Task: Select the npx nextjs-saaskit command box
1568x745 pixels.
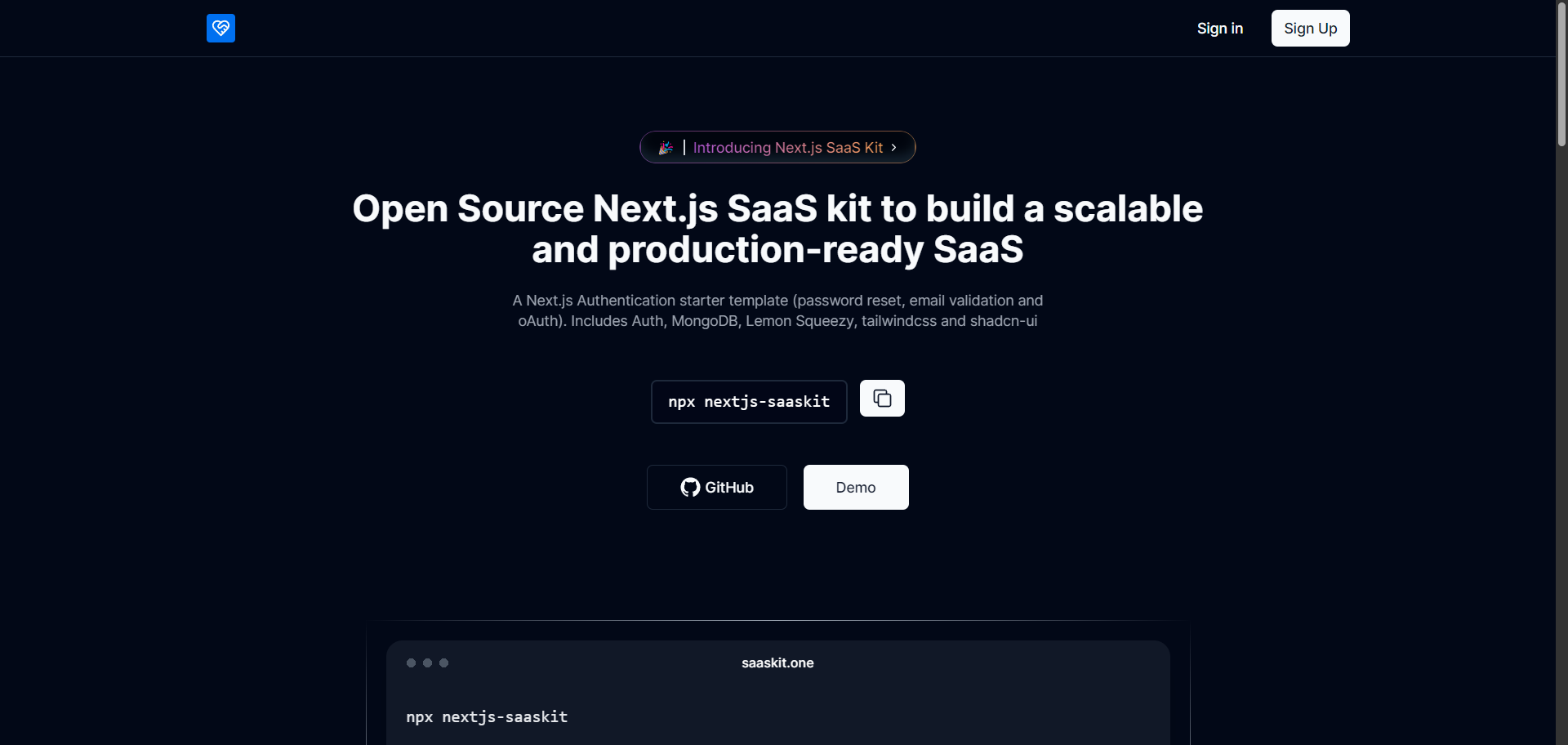Action: point(748,401)
